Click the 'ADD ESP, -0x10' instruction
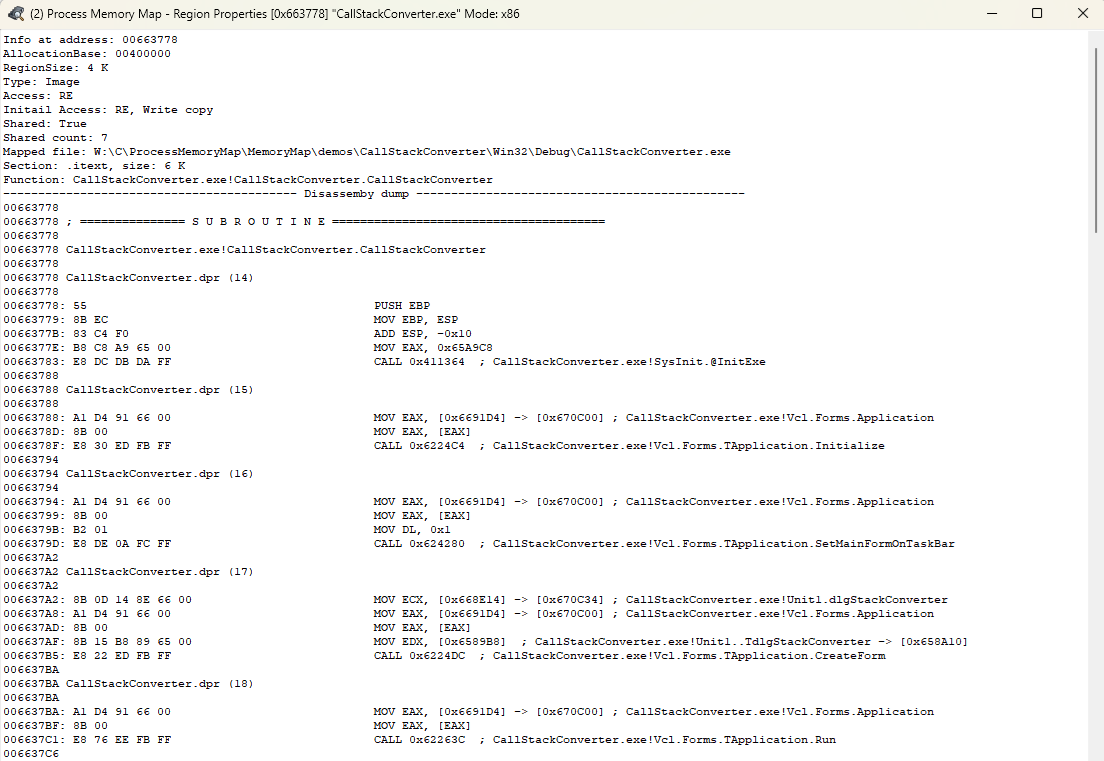 pyautogui.click(x=422, y=334)
